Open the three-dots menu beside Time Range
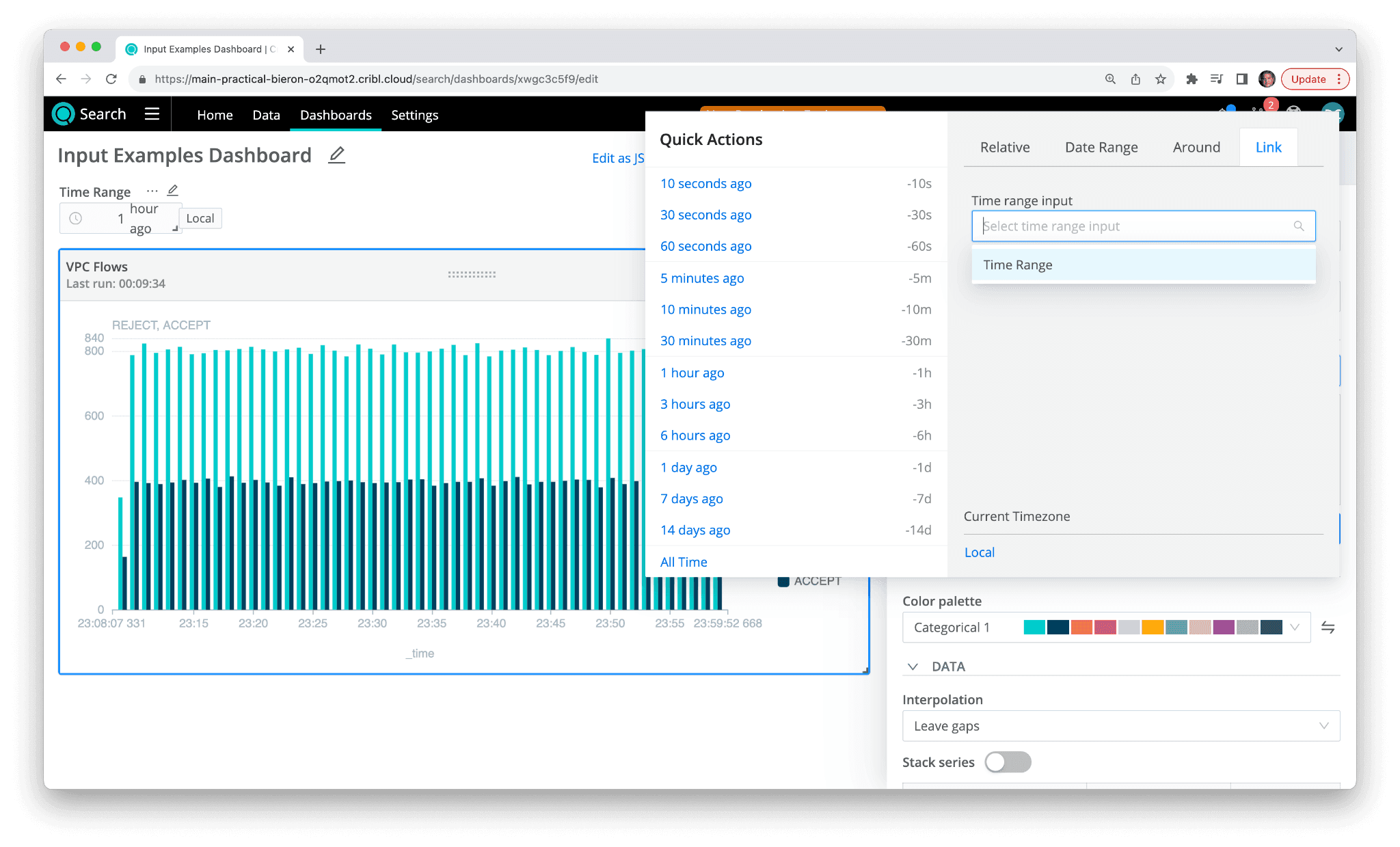Viewport: 1400px width, 847px height. (152, 191)
